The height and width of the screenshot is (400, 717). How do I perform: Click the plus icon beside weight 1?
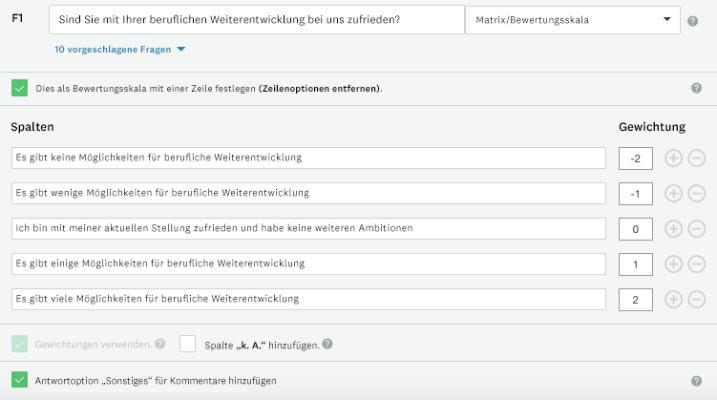point(673,264)
